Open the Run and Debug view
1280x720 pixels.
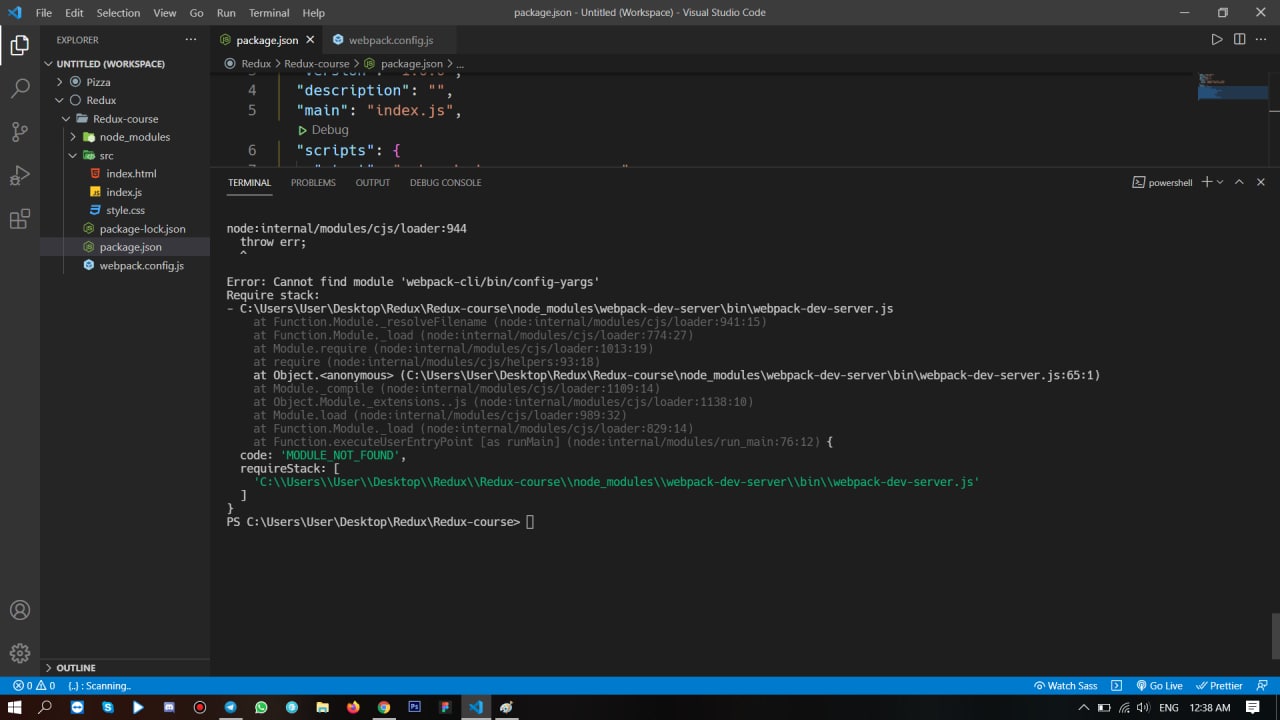pos(19,176)
